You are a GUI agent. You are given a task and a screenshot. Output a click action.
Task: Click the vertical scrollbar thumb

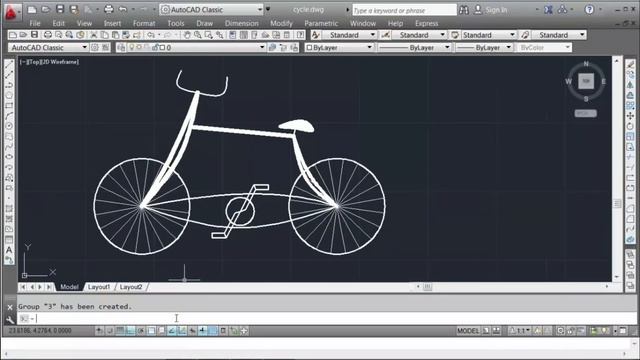click(617, 203)
